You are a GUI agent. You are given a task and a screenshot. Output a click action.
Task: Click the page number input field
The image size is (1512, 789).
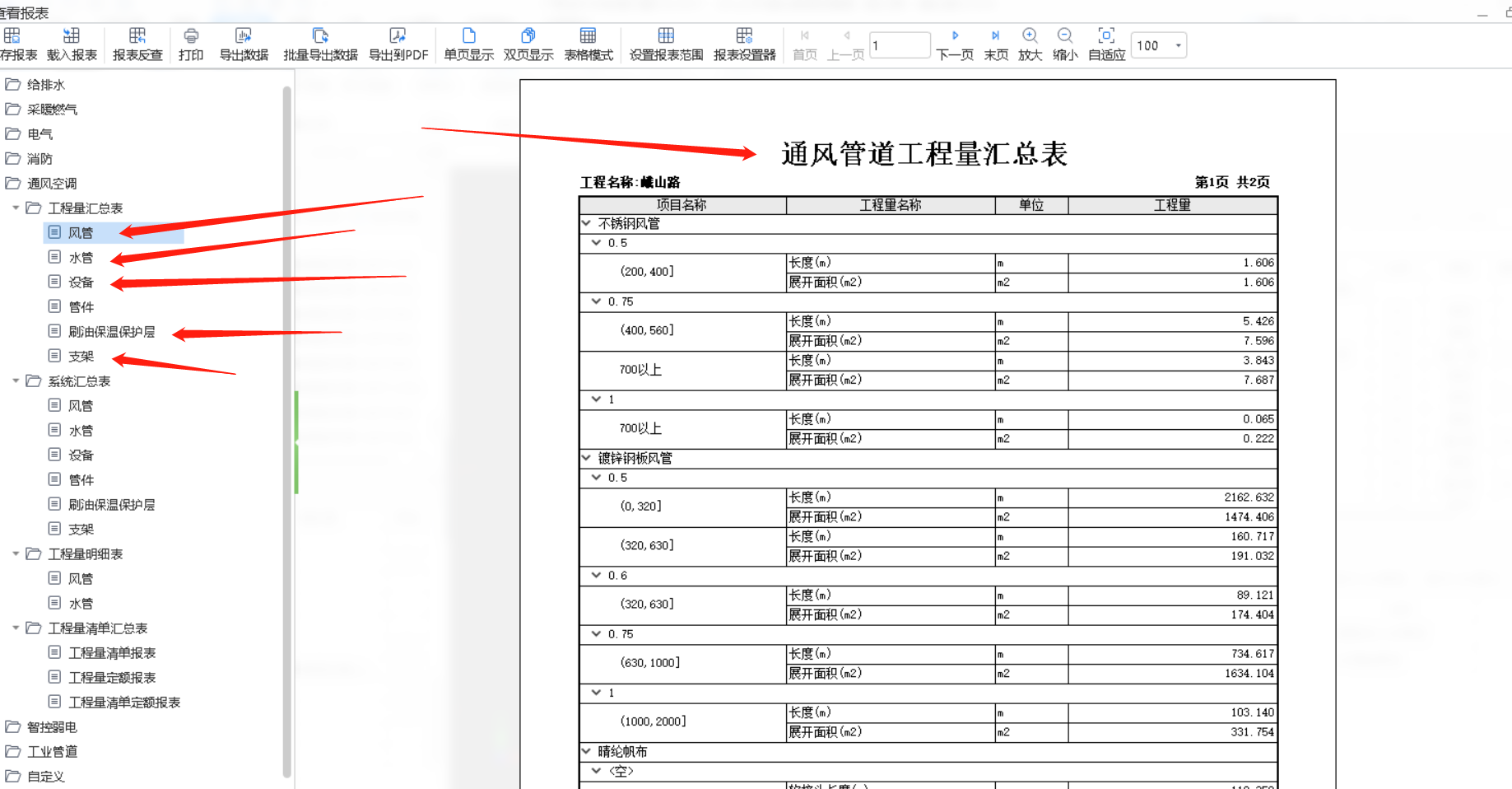[x=900, y=45]
